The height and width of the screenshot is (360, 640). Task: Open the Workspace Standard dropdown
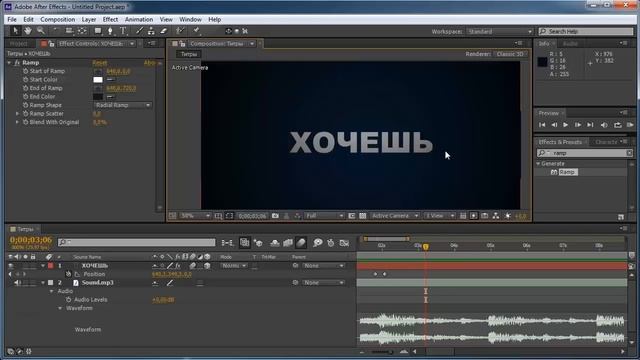coord(500,31)
